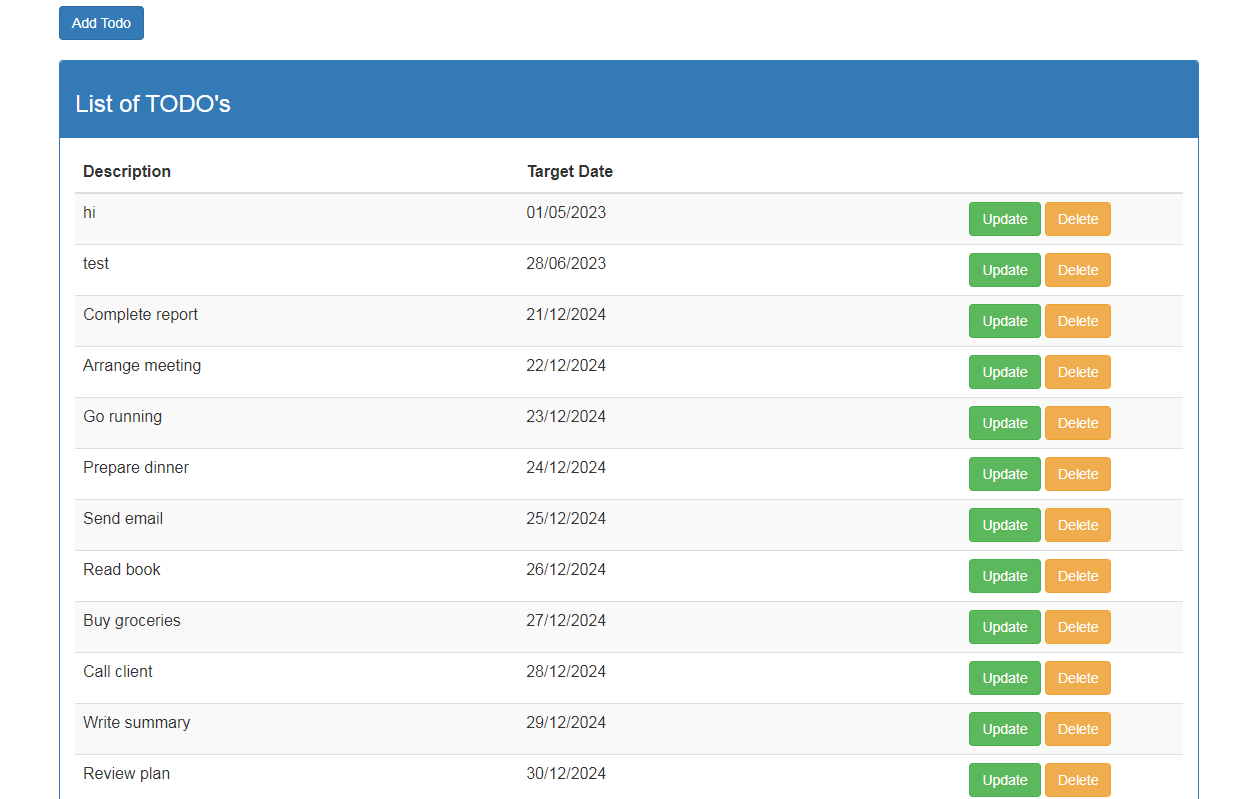Update the Arrange meeting todo
1249x799 pixels.
tap(1004, 372)
